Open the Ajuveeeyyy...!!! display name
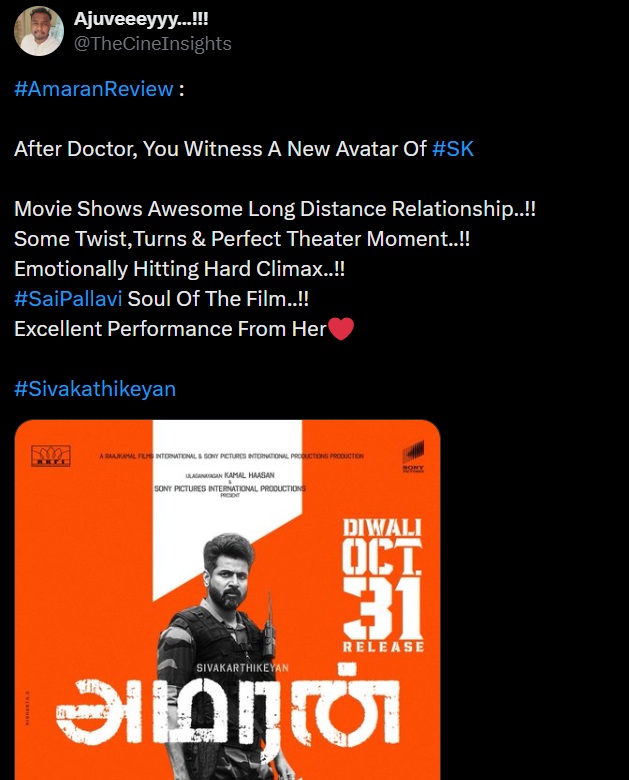This screenshot has height=780, width=629. coord(141,19)
